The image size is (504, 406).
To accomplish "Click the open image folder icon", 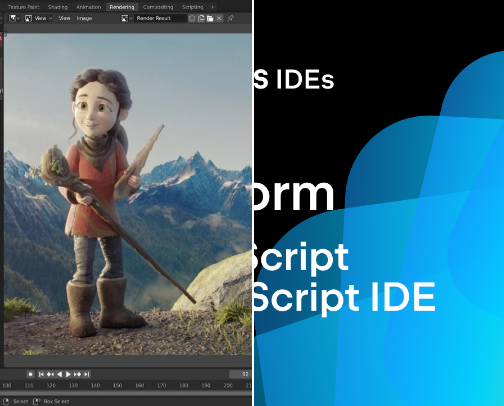I will [210, 18].
